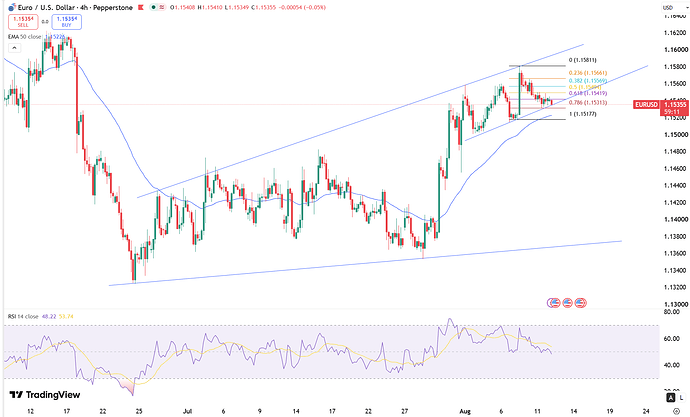The image size is (690, 417).
Task: Open chart settings gear at axis corner
Action: click(x=676, y=411)
